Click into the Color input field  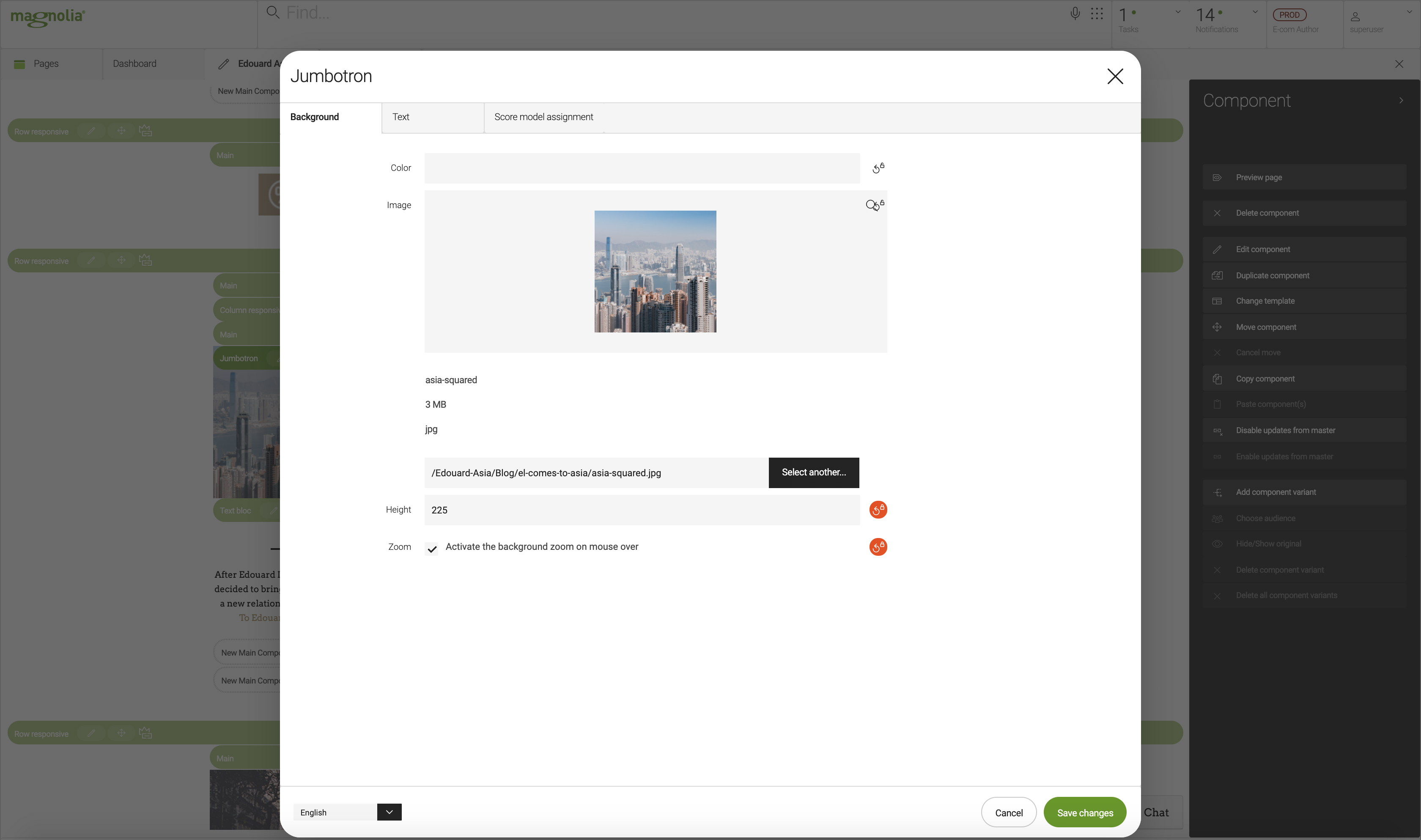[x=642, y=168]
